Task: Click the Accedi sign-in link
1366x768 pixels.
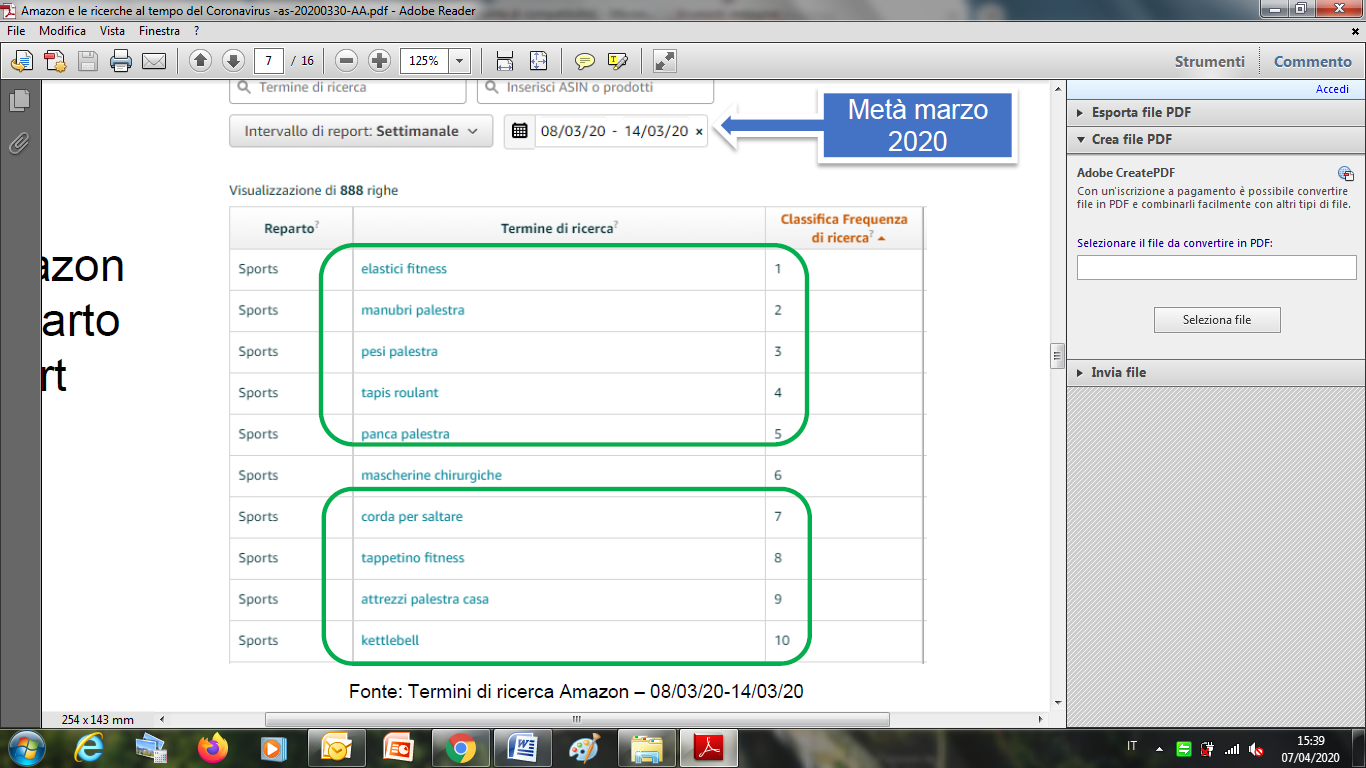Action: pos(1332,89)
